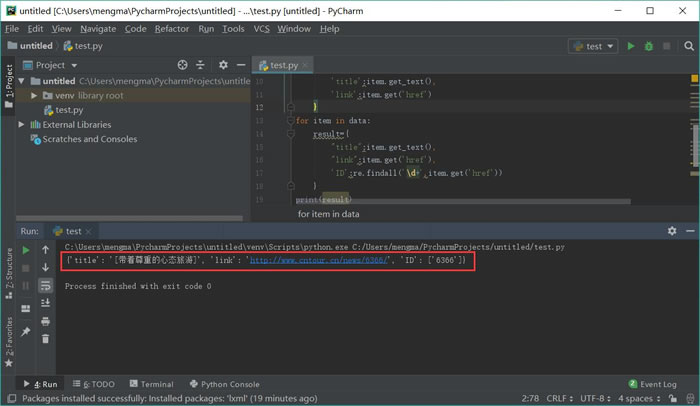
Task: Toggle the pin tab icon in Run panel
Action: 26,330
